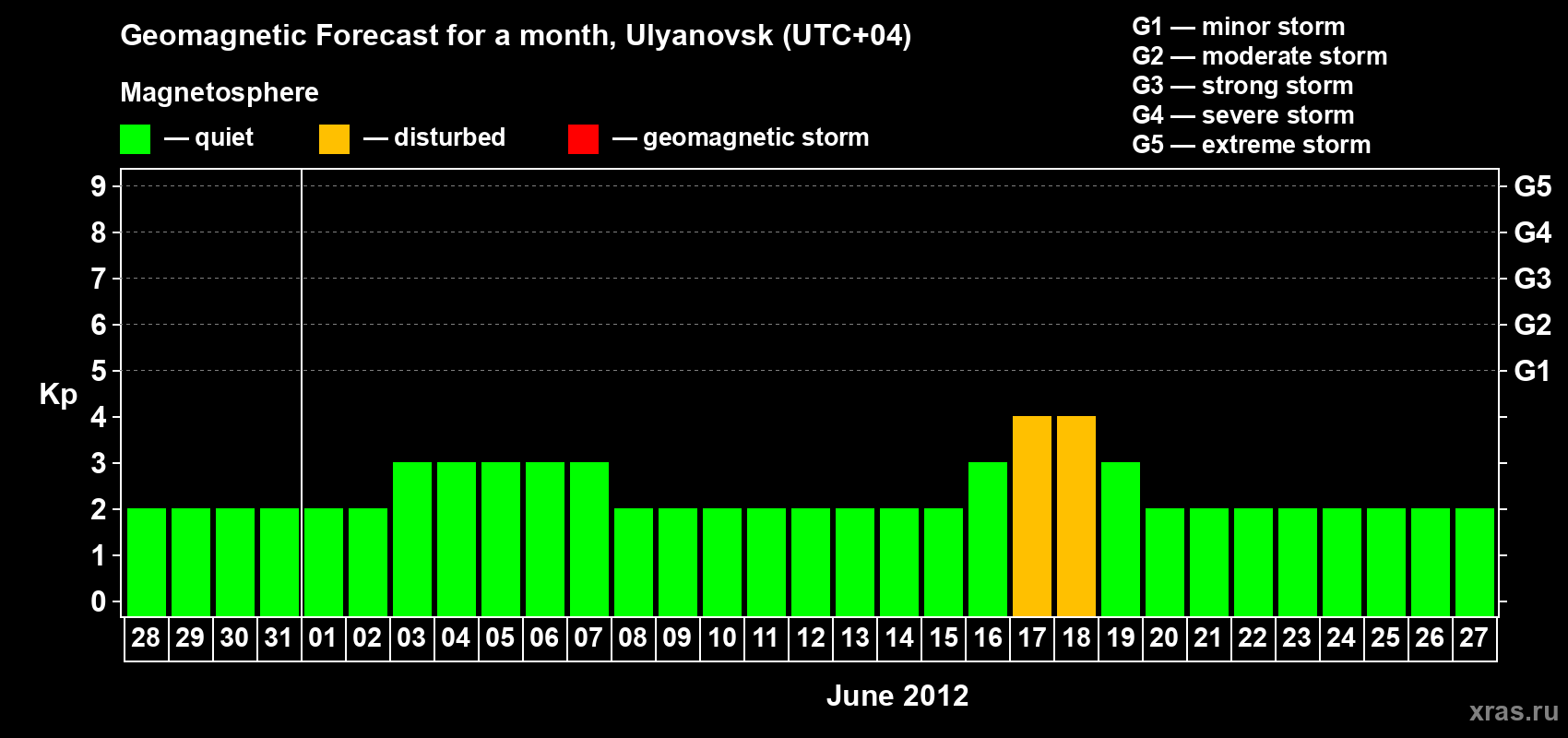Screen dimensions: 1568x738
Task: Click date cell 18 on the axis
Action: pos(1076,638)
